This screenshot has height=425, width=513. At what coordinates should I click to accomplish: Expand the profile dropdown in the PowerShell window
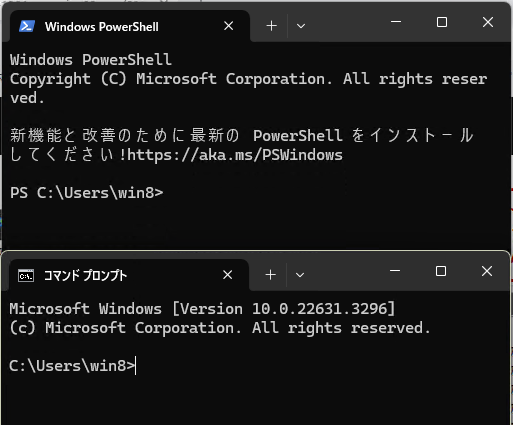pos(301,26)
